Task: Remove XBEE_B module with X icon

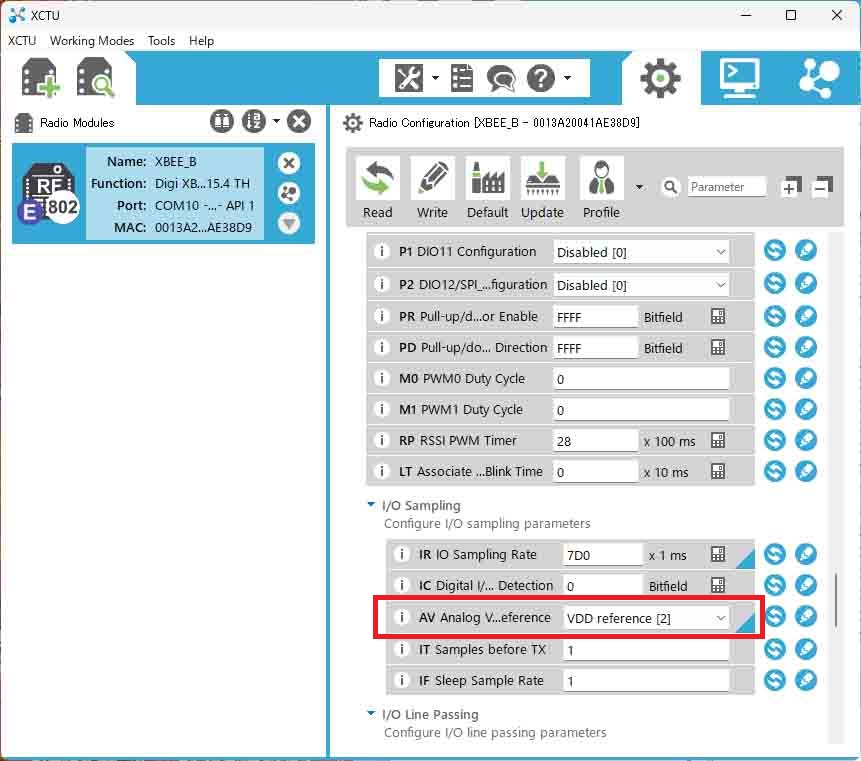Action: [289, 163]
